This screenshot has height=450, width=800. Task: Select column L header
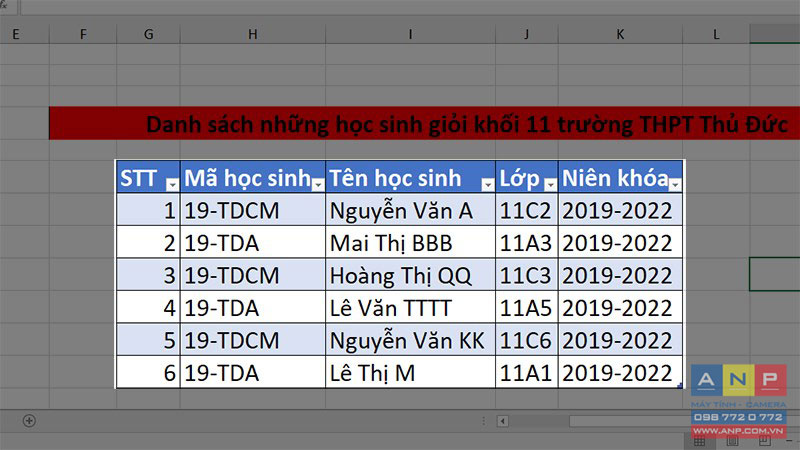tap(716, 34)
